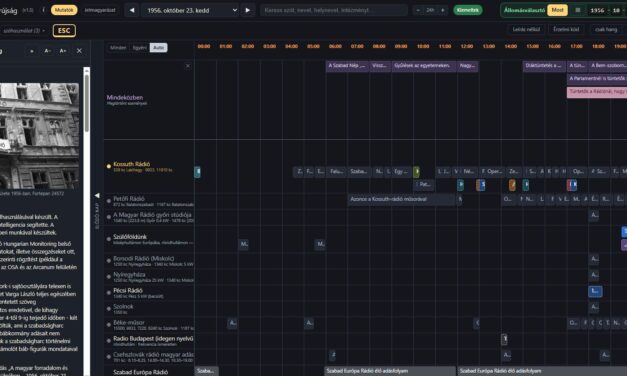
Task: Click the search input field
Action: coord(334,10)
